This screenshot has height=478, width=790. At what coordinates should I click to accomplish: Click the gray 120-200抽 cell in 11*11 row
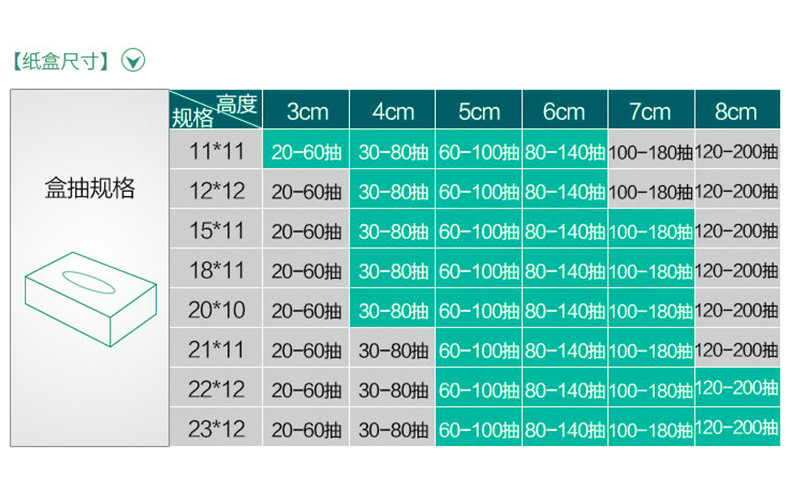coord(736,152)
